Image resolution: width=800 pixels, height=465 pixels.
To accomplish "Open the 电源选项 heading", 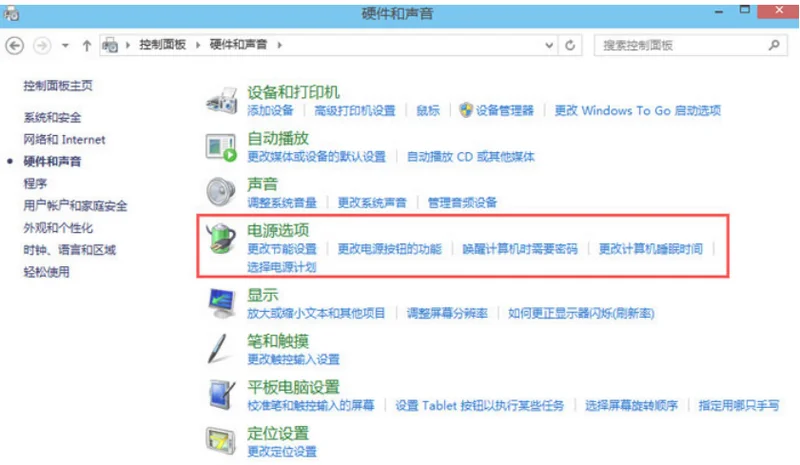I will 278,230.
